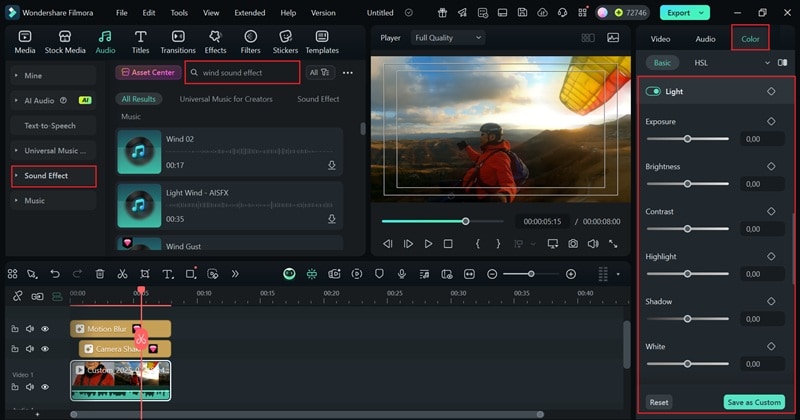Hide the Video 1 track with eye icon
The width and height of the screenshot is (800, 420).
coord(45,387)
